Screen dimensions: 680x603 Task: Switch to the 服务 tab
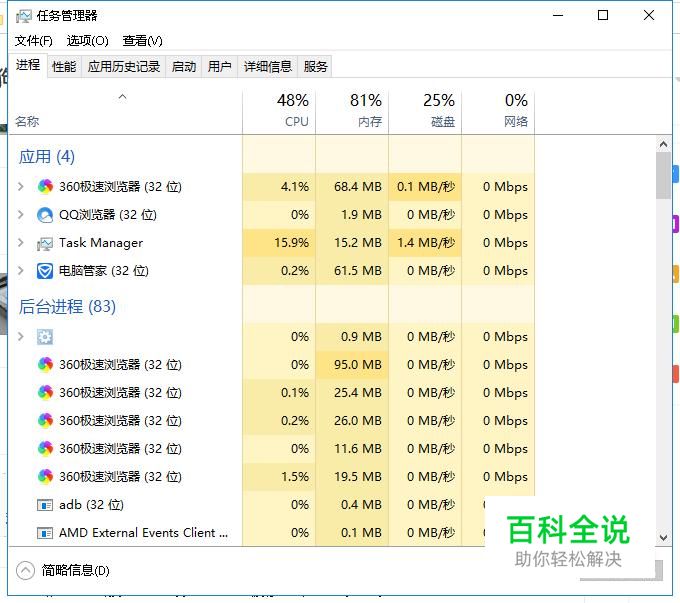[x=315, y=67]
